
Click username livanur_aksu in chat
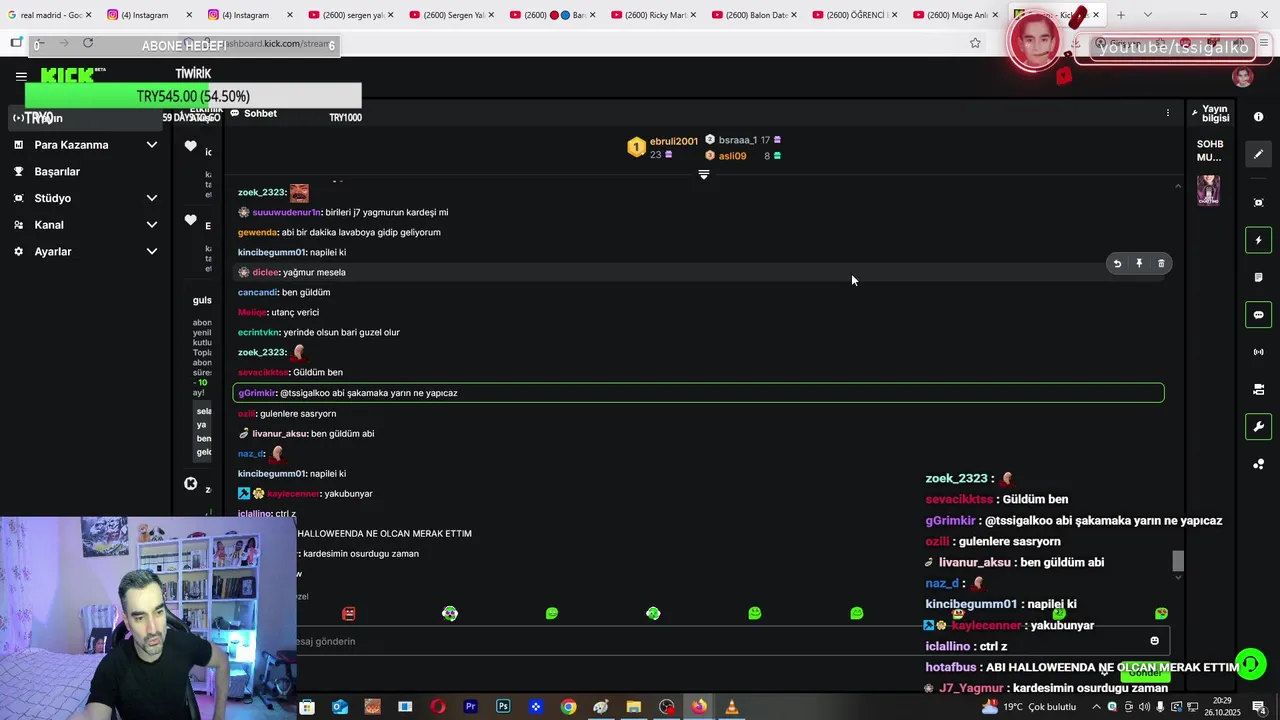[279, 434]
